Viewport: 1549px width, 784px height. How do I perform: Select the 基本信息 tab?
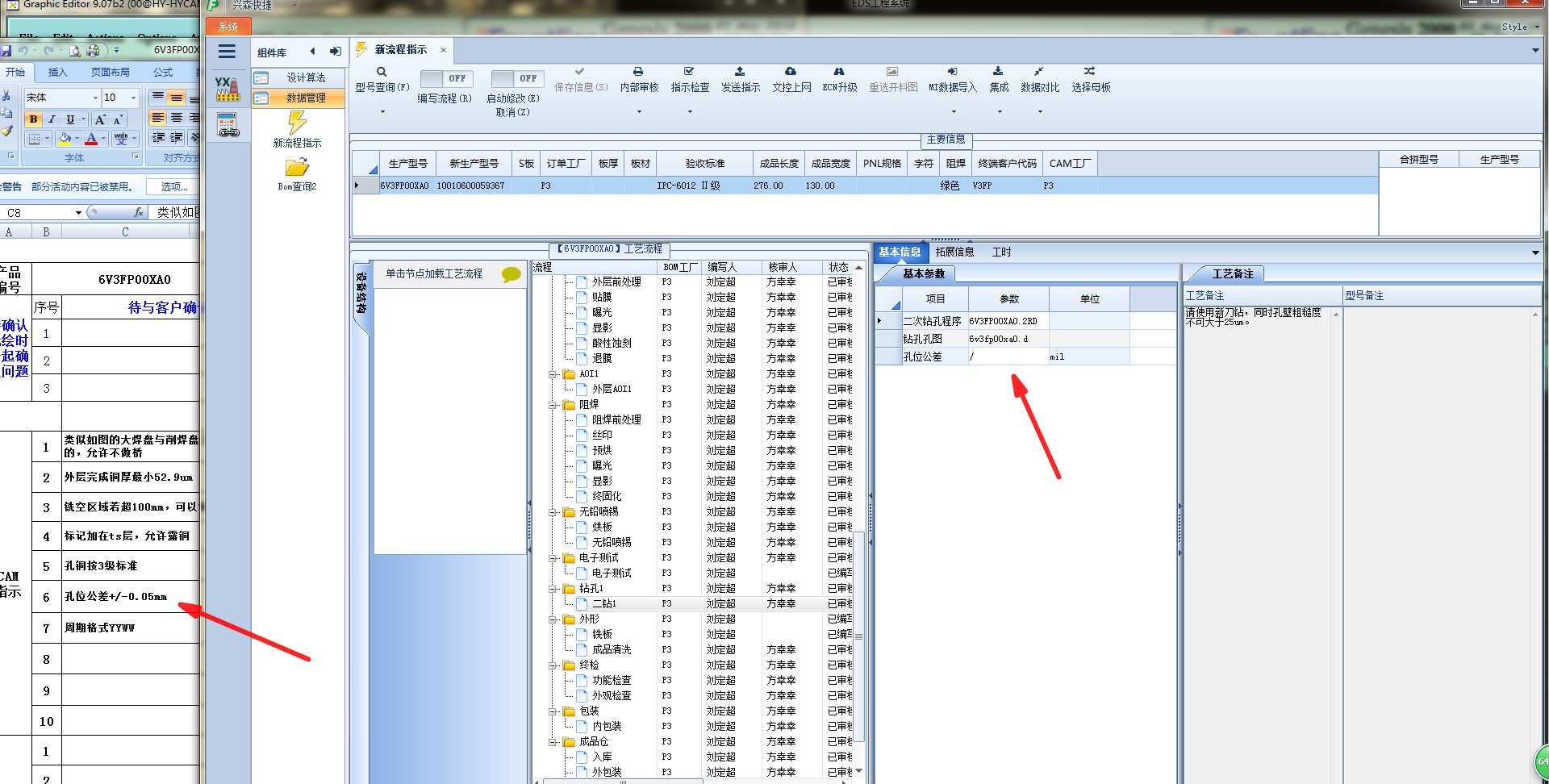coord(900,252)
